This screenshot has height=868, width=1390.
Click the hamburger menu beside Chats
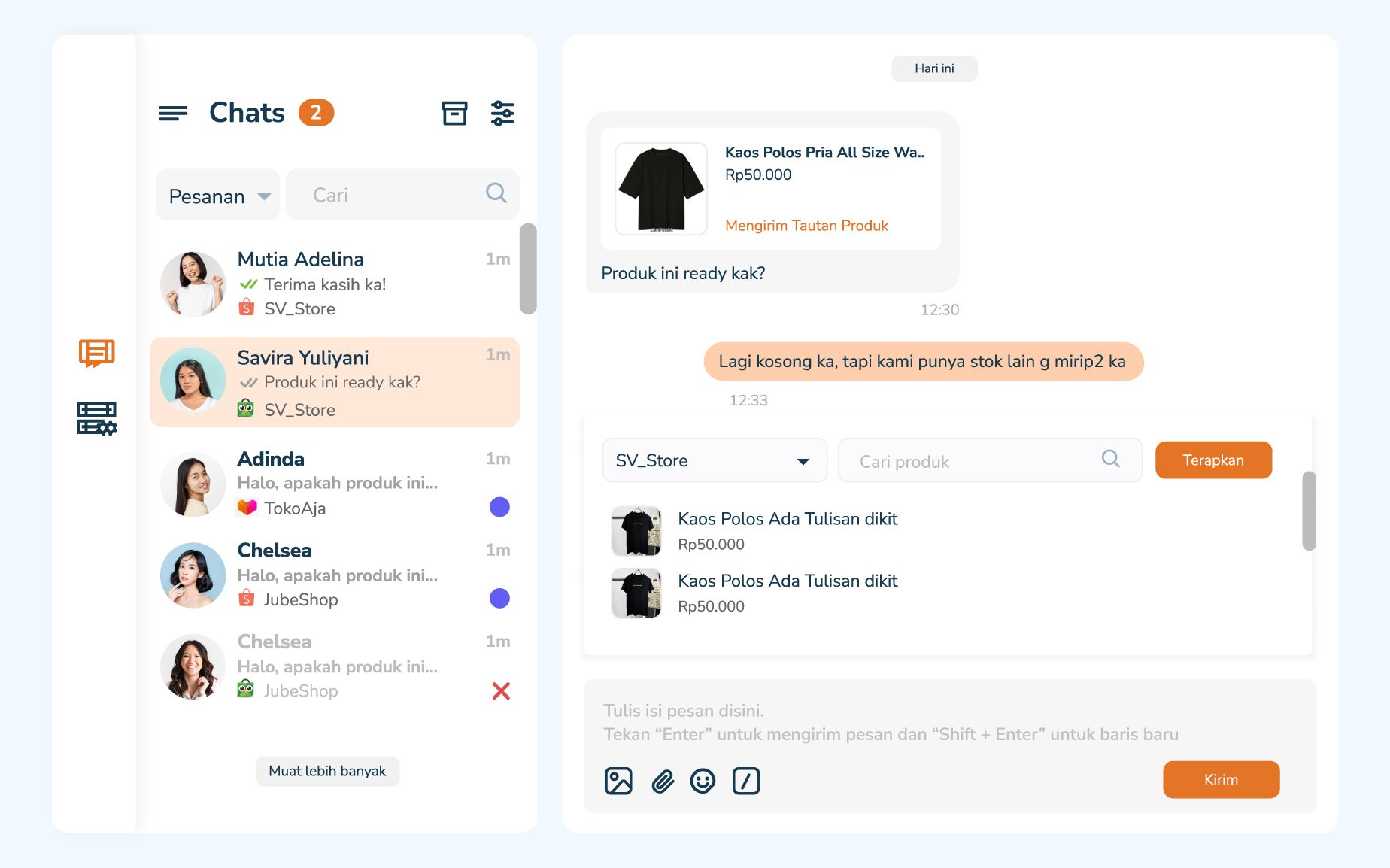coord(173,114)
